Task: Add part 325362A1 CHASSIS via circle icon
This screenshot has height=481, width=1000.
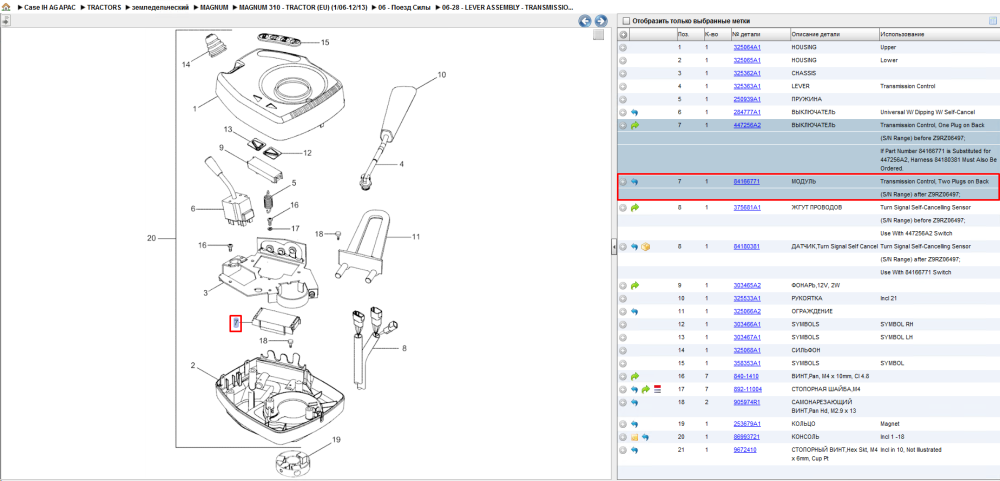Action: (623, 73)
